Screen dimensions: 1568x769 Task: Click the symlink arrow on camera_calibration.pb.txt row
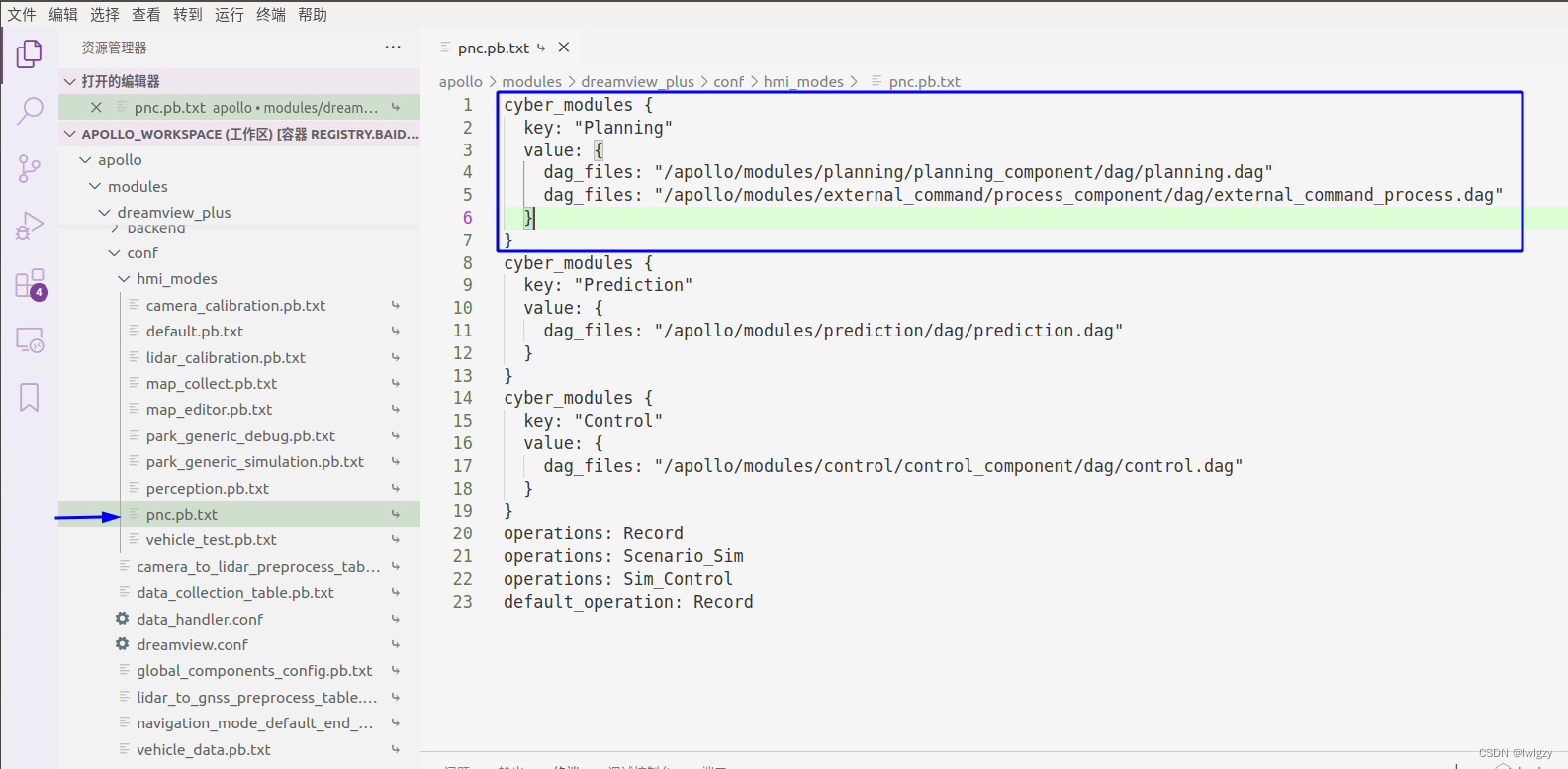[395, 306]
